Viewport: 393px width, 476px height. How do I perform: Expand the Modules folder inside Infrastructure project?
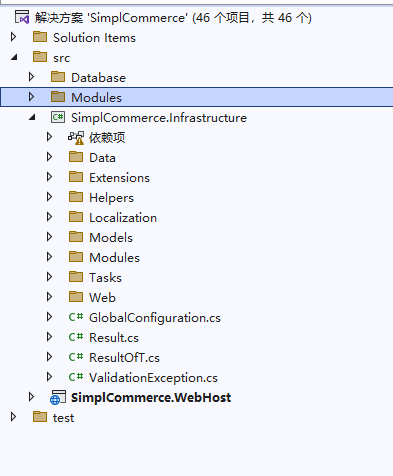point(49,257)
